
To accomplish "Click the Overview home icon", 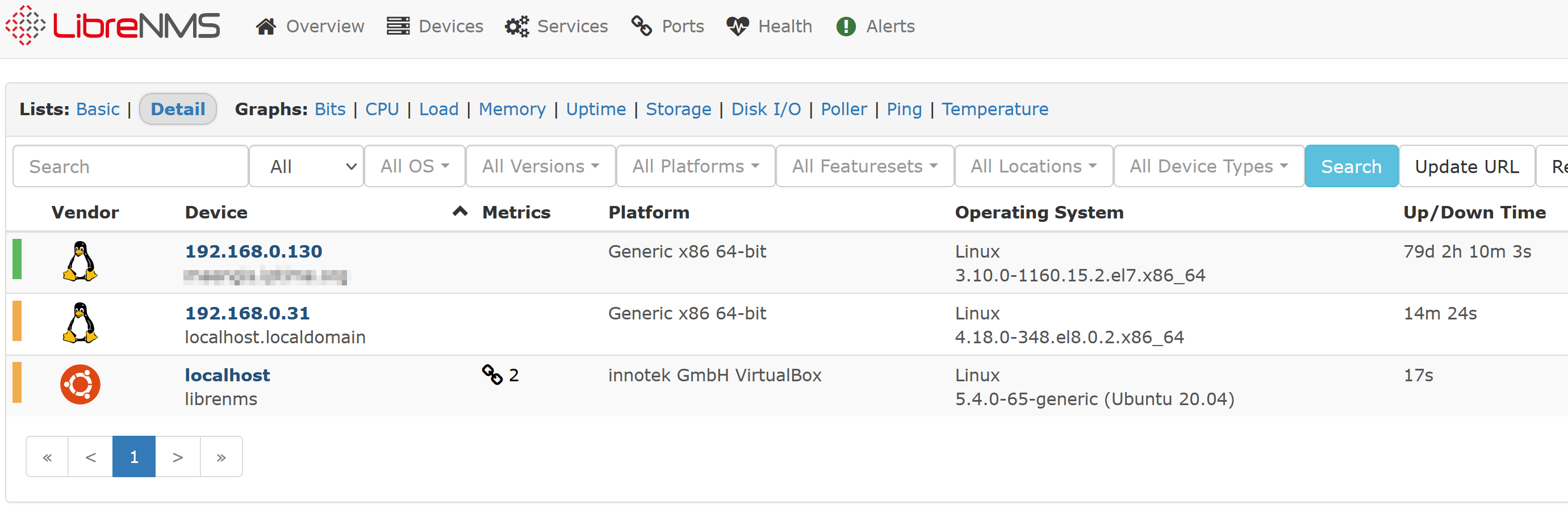I will click(x=265, y=26).
